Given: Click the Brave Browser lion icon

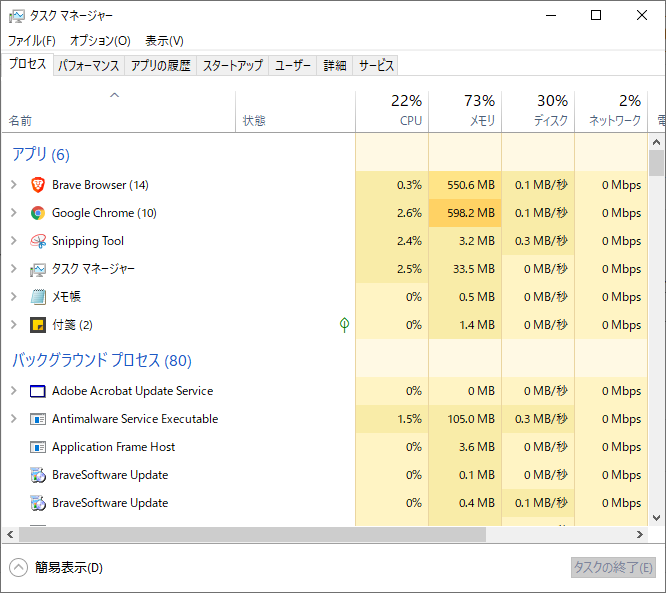Looking at the screenshot, I should click(x=38, y=185).
